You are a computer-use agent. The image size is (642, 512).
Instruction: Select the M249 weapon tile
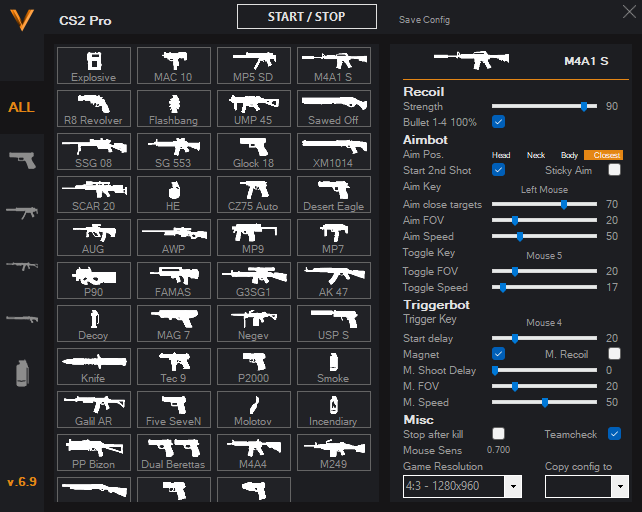coord(334,453)
